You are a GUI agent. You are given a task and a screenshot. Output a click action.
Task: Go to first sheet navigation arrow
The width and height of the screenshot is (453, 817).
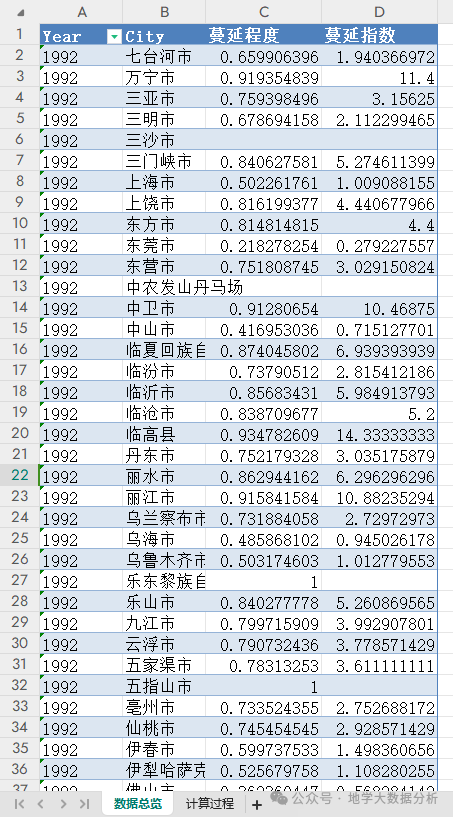pyautogui.click(x=19, y=804)
